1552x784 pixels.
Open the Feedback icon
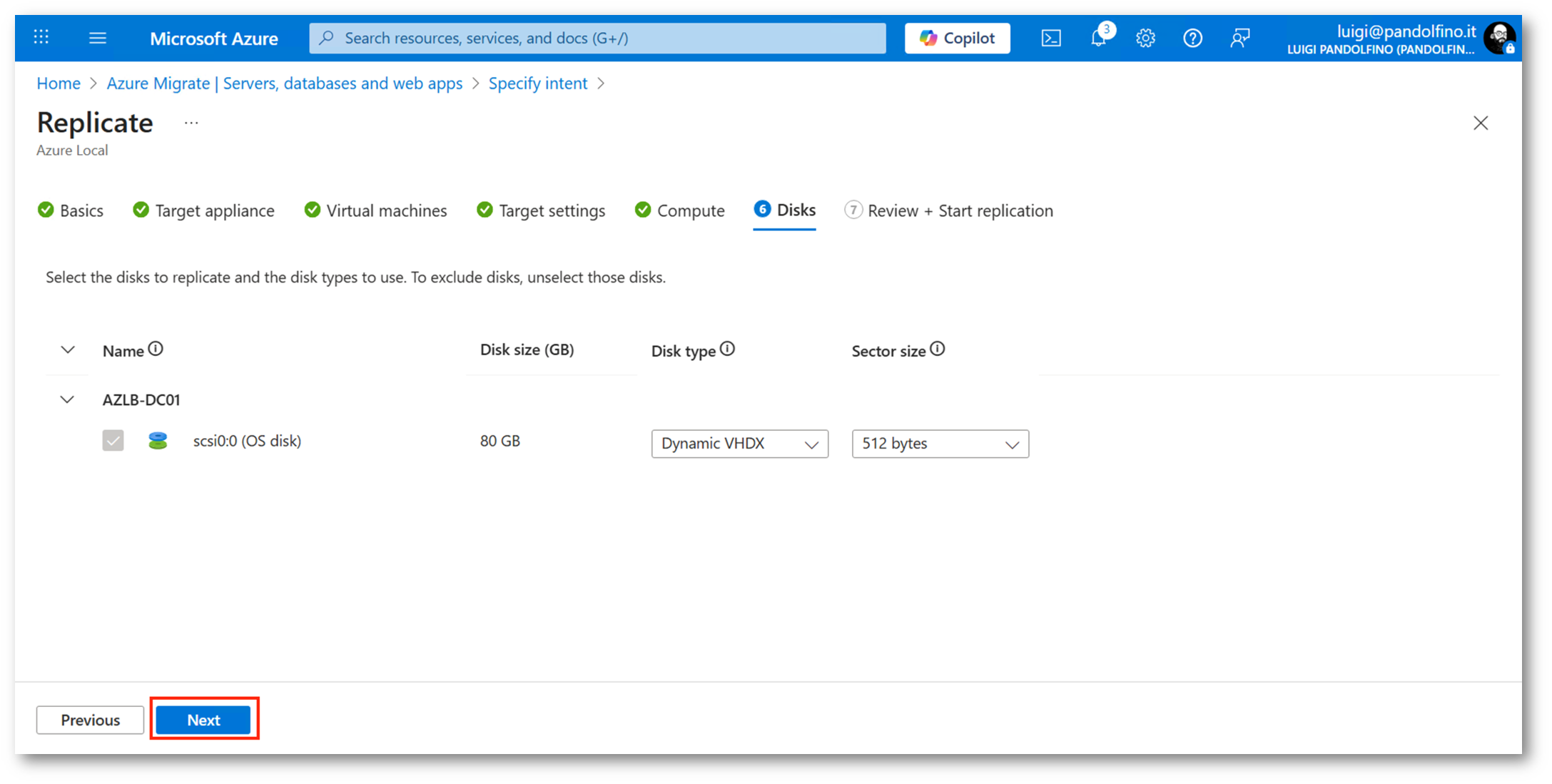[1239, 39]
